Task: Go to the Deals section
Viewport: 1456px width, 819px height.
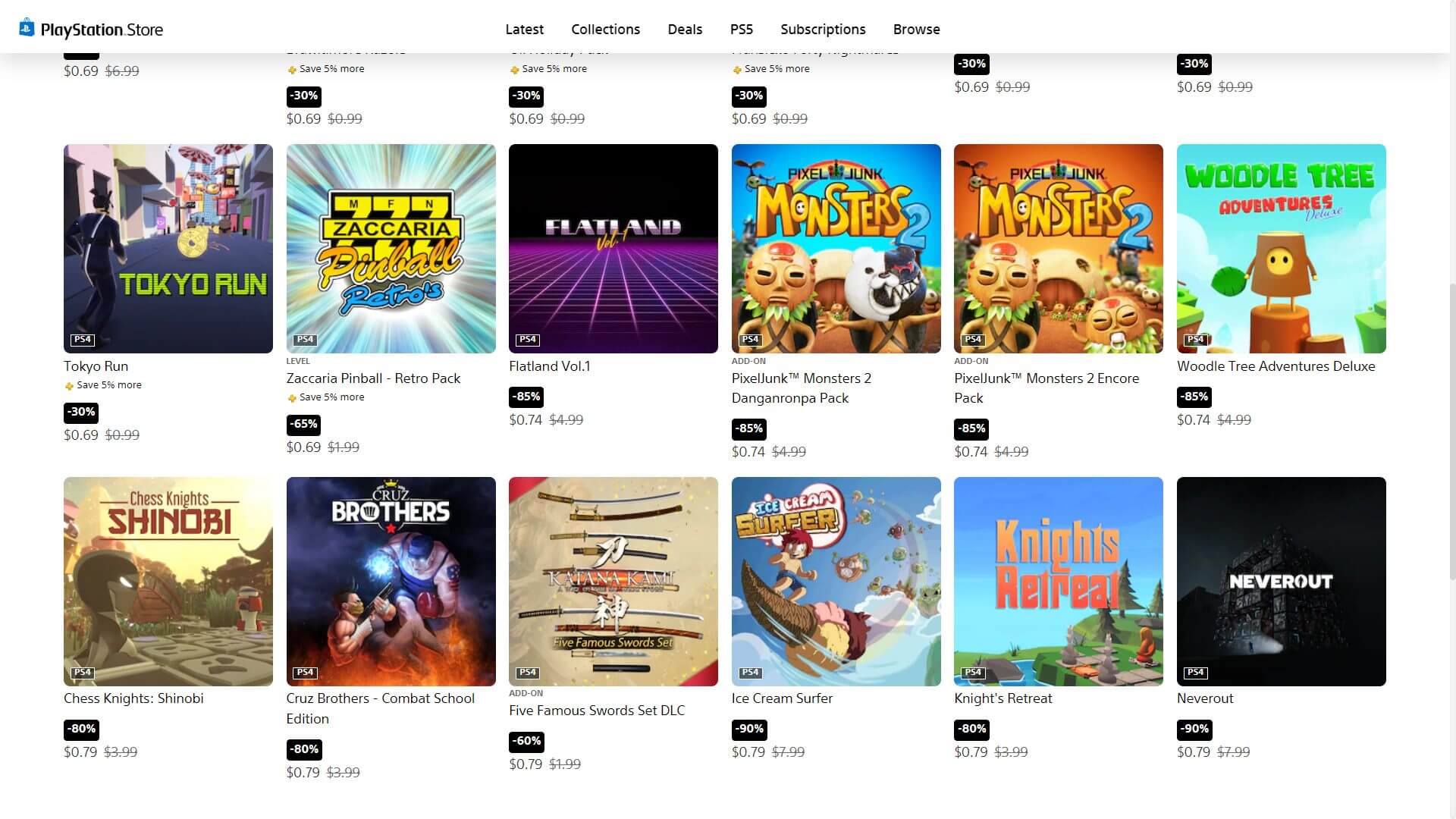Action: [x=685, y=29]
